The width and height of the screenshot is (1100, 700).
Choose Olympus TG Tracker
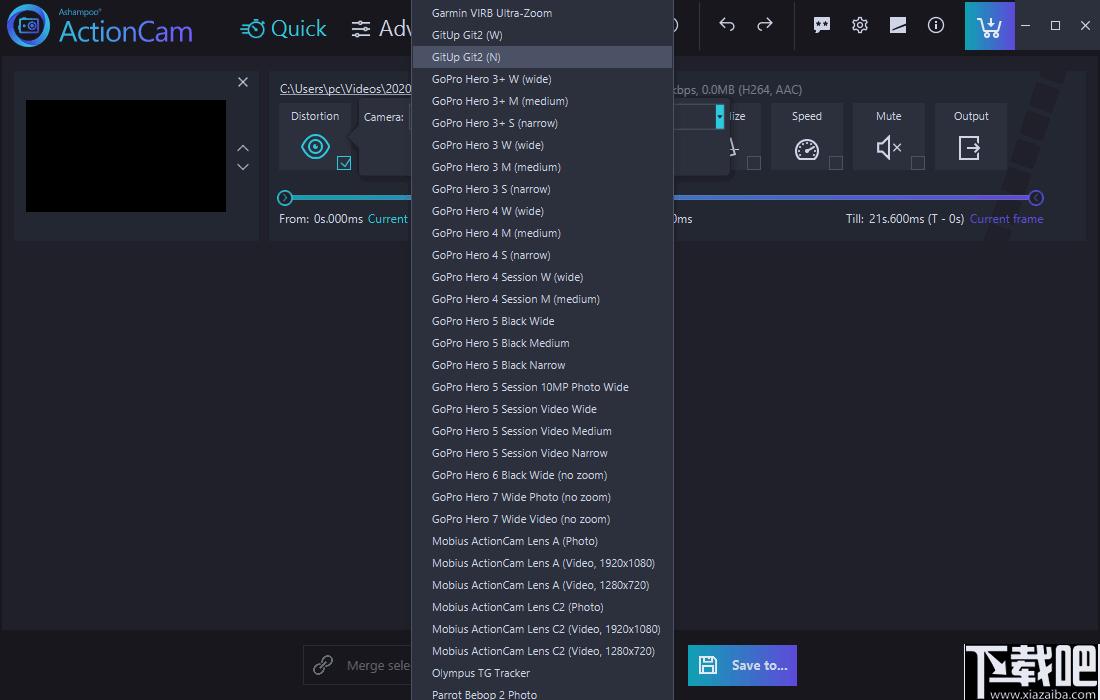click(542, 673)
